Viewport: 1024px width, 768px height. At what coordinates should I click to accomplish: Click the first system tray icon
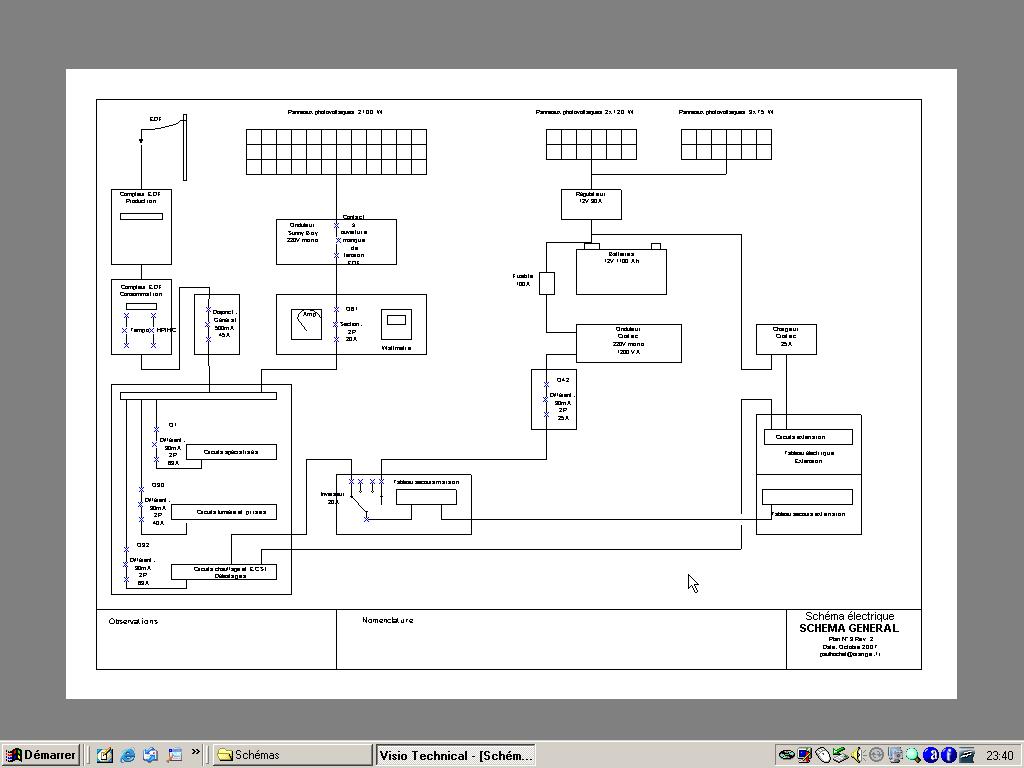tap(786, 756)
